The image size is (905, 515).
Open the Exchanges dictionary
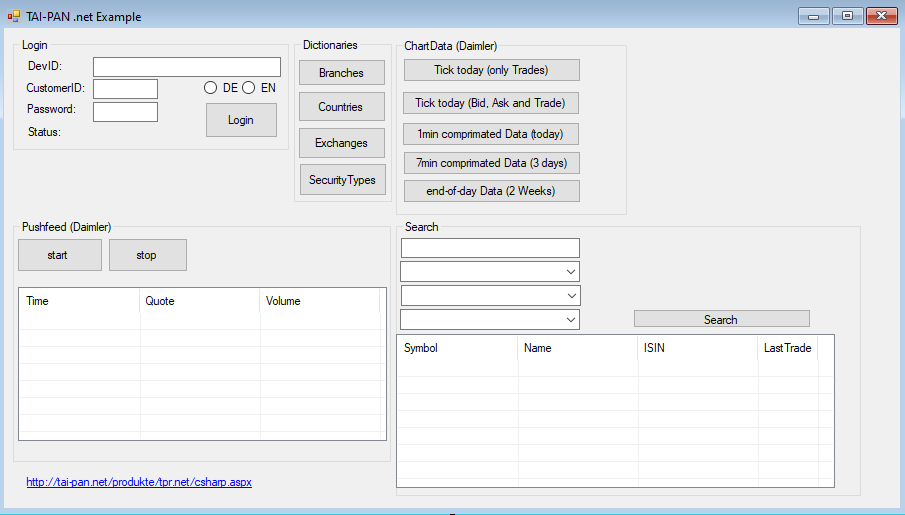(342, 143)
